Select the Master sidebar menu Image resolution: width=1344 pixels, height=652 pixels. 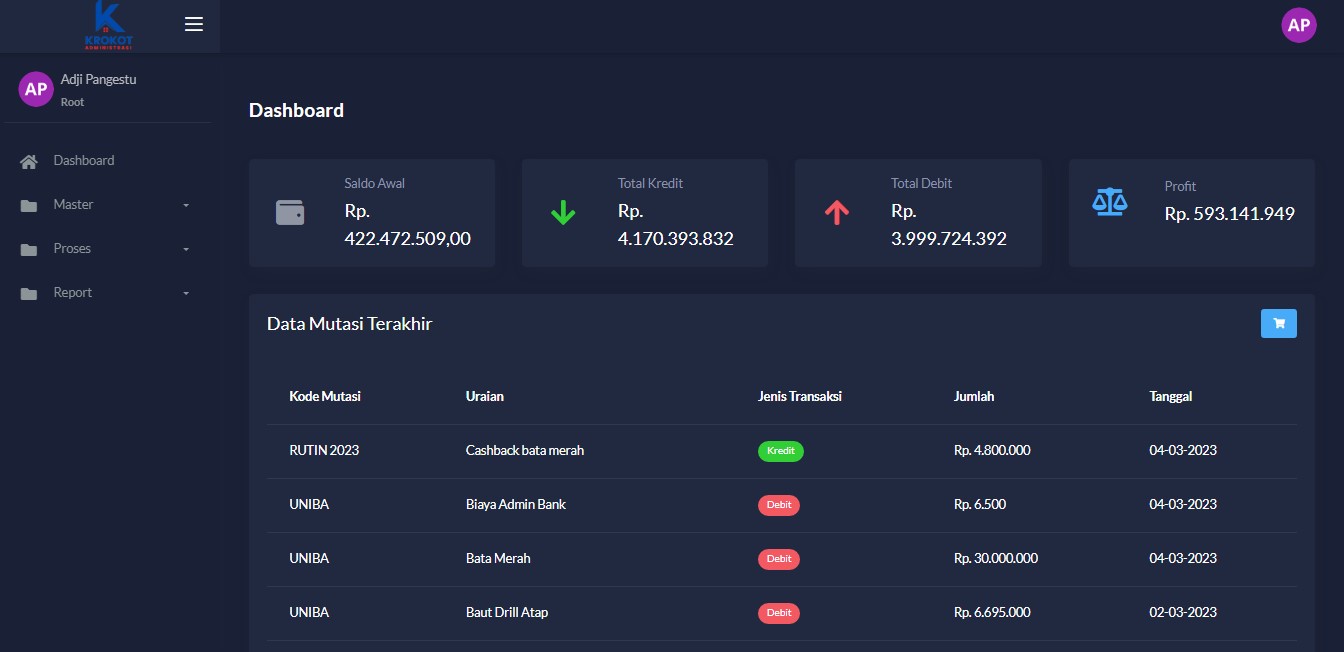coord(74,204)
